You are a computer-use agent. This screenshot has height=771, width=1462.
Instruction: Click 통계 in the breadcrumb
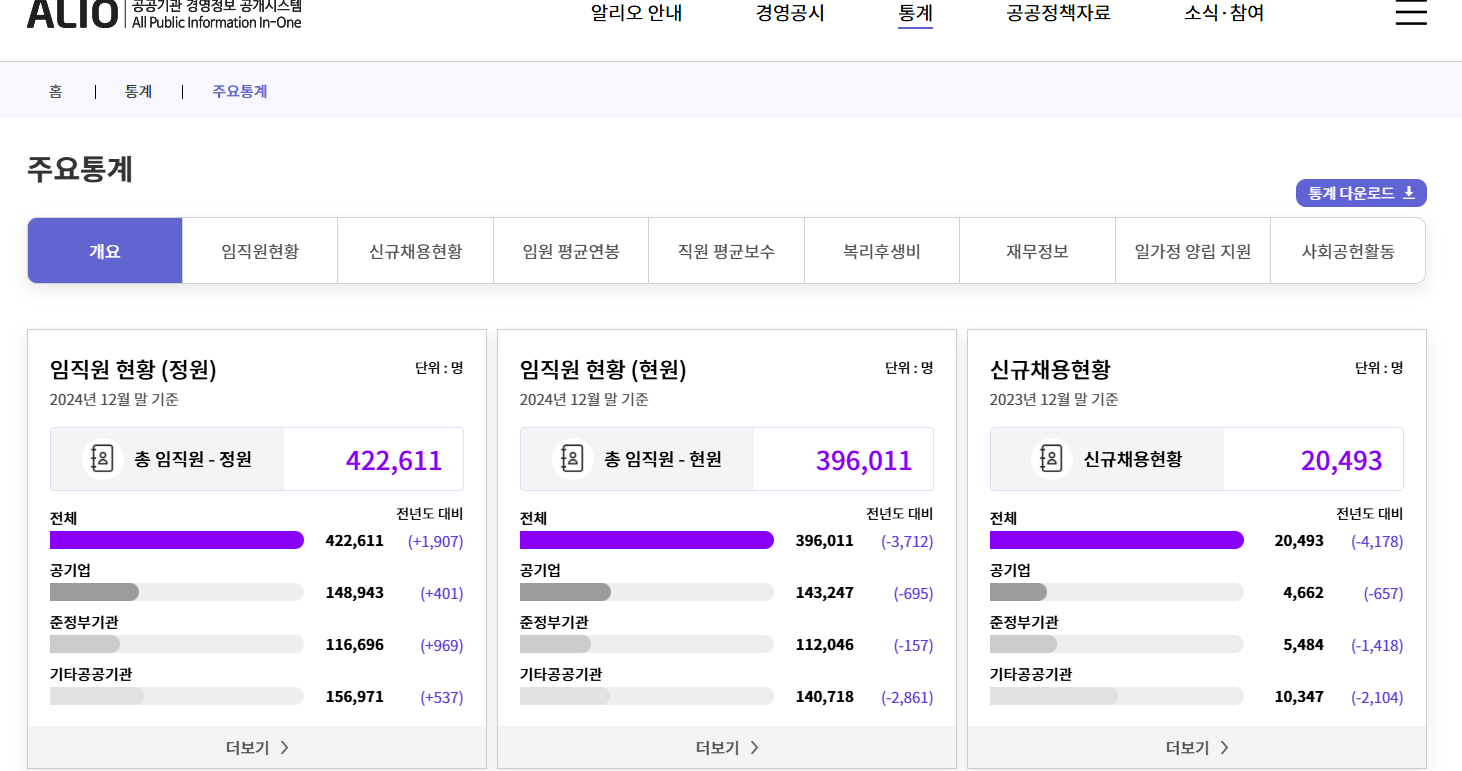coord(138,91)
